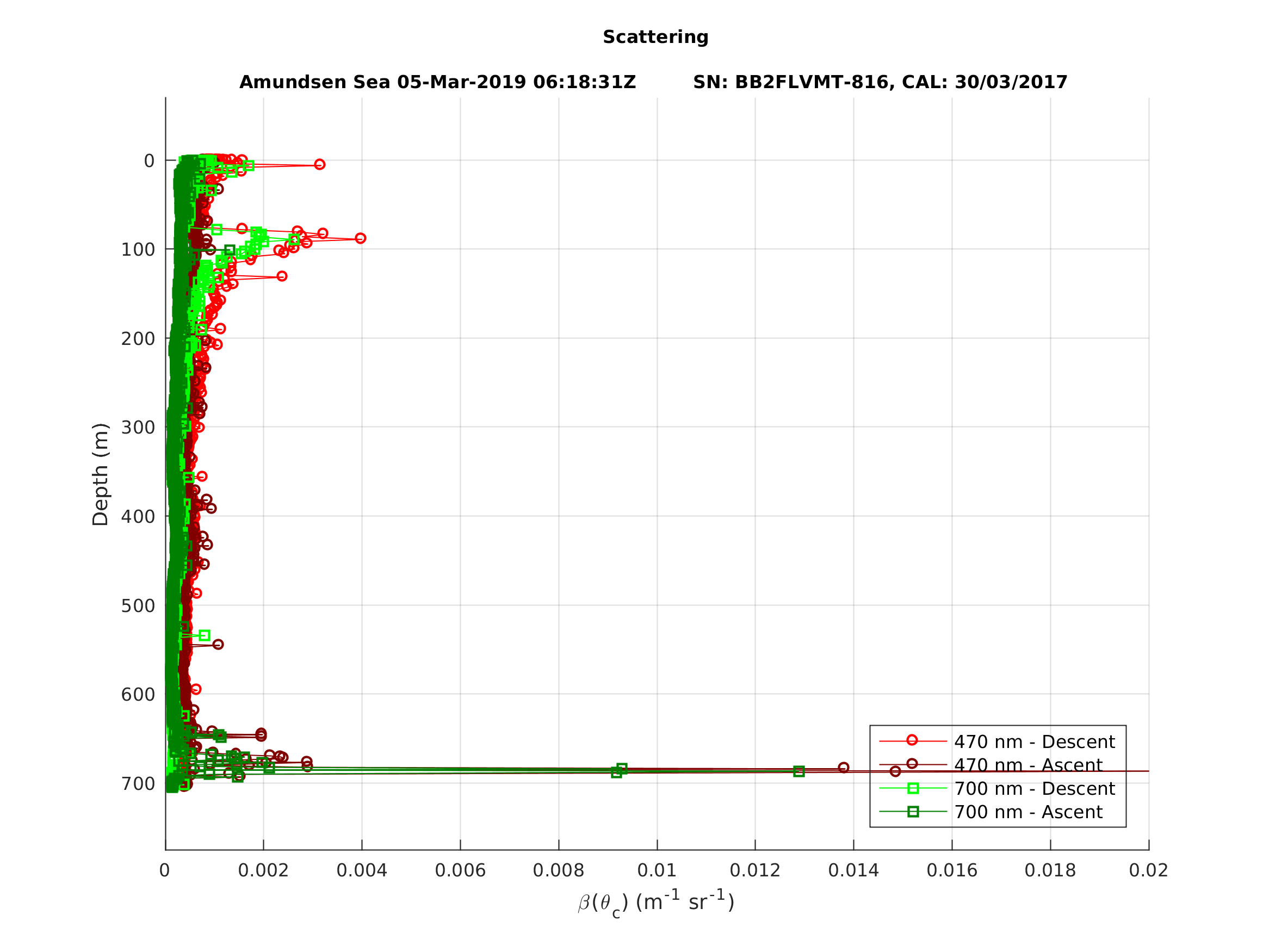Screen dimensions: 1269x952
Task: Click the y-axis tick label '400'
Action: [x=138, y=517]
